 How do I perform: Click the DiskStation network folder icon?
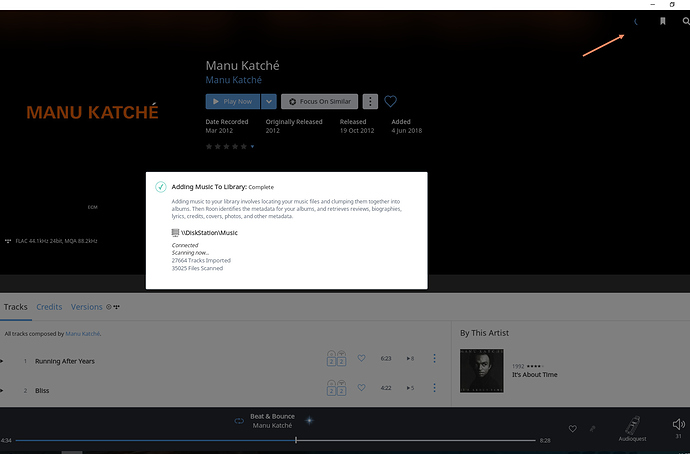pyautogui.click(x=175, y=233)
